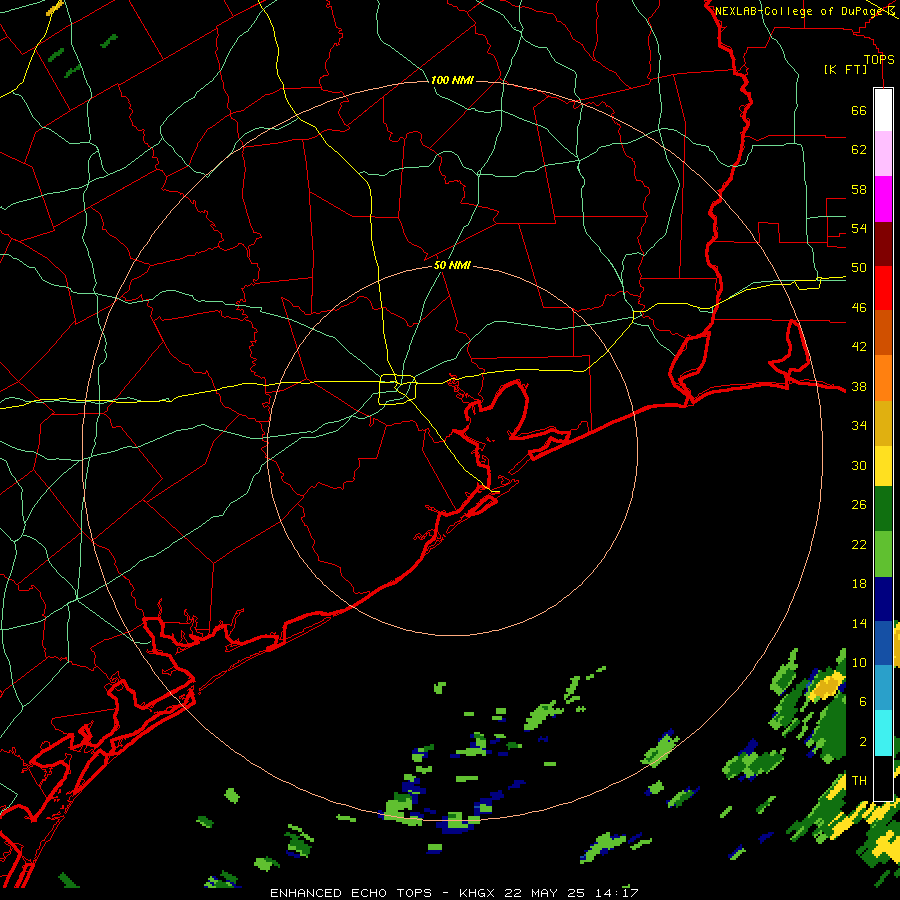Click the 22 legend value
The height and width of the screenshot is (900, 900).
click(859, 544)
